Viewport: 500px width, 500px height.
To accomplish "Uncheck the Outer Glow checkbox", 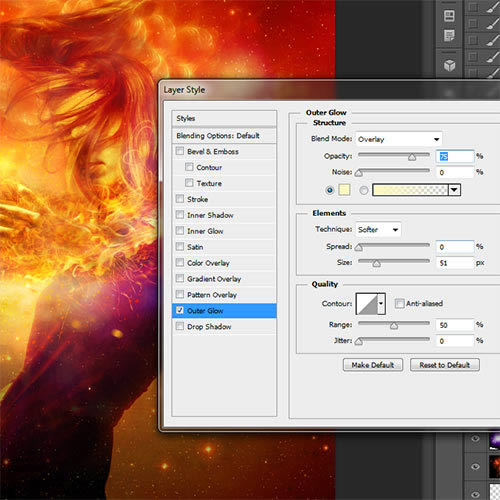I will [x=180, y=310].
